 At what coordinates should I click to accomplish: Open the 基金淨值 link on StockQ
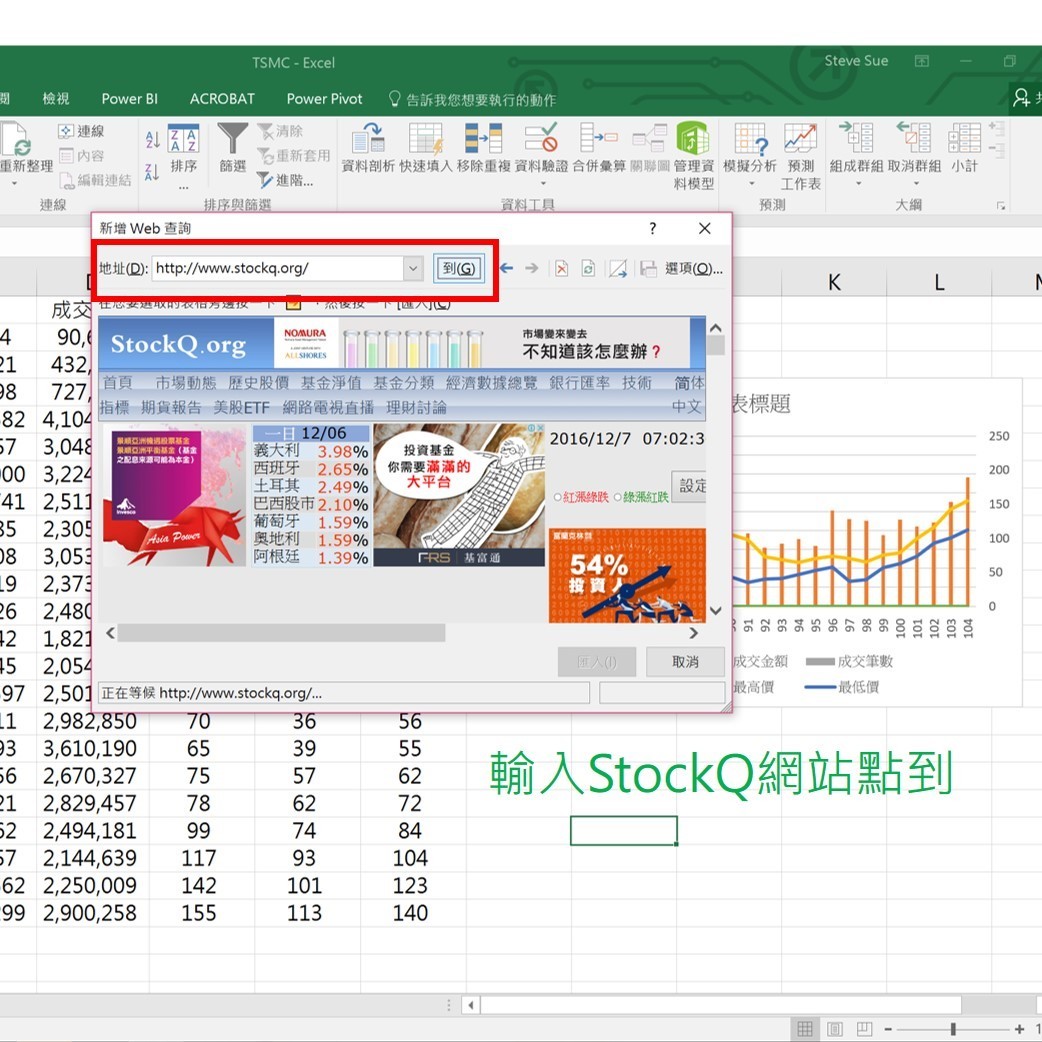(x=331, y=383)
